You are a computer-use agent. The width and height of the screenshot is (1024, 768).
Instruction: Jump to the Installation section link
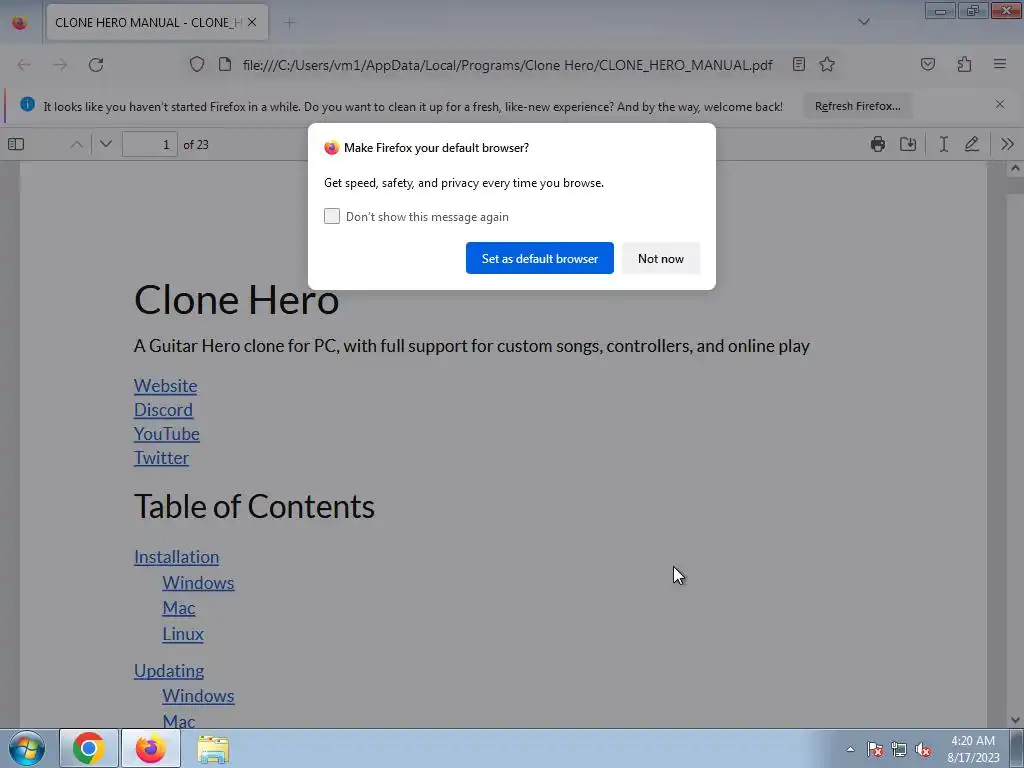(176, 557)
